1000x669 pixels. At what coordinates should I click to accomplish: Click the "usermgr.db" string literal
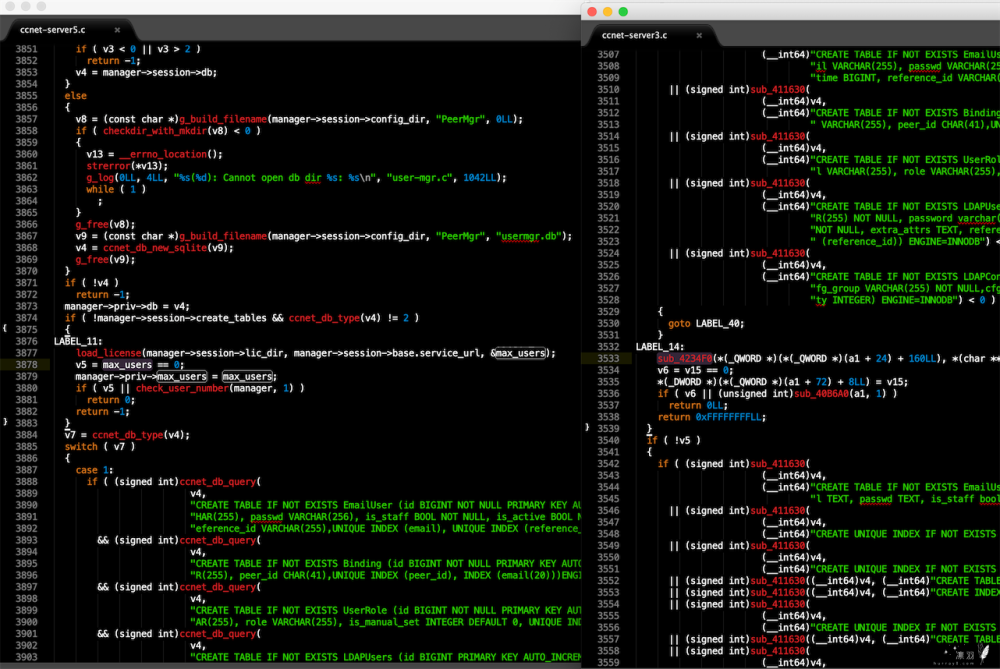click(x=531, y=236)
